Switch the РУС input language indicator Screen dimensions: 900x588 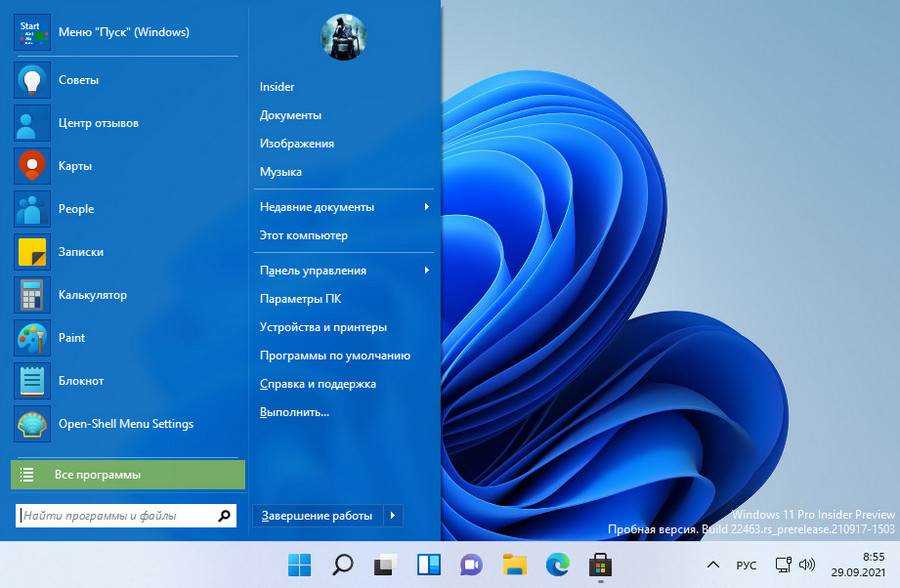(746, 566)
